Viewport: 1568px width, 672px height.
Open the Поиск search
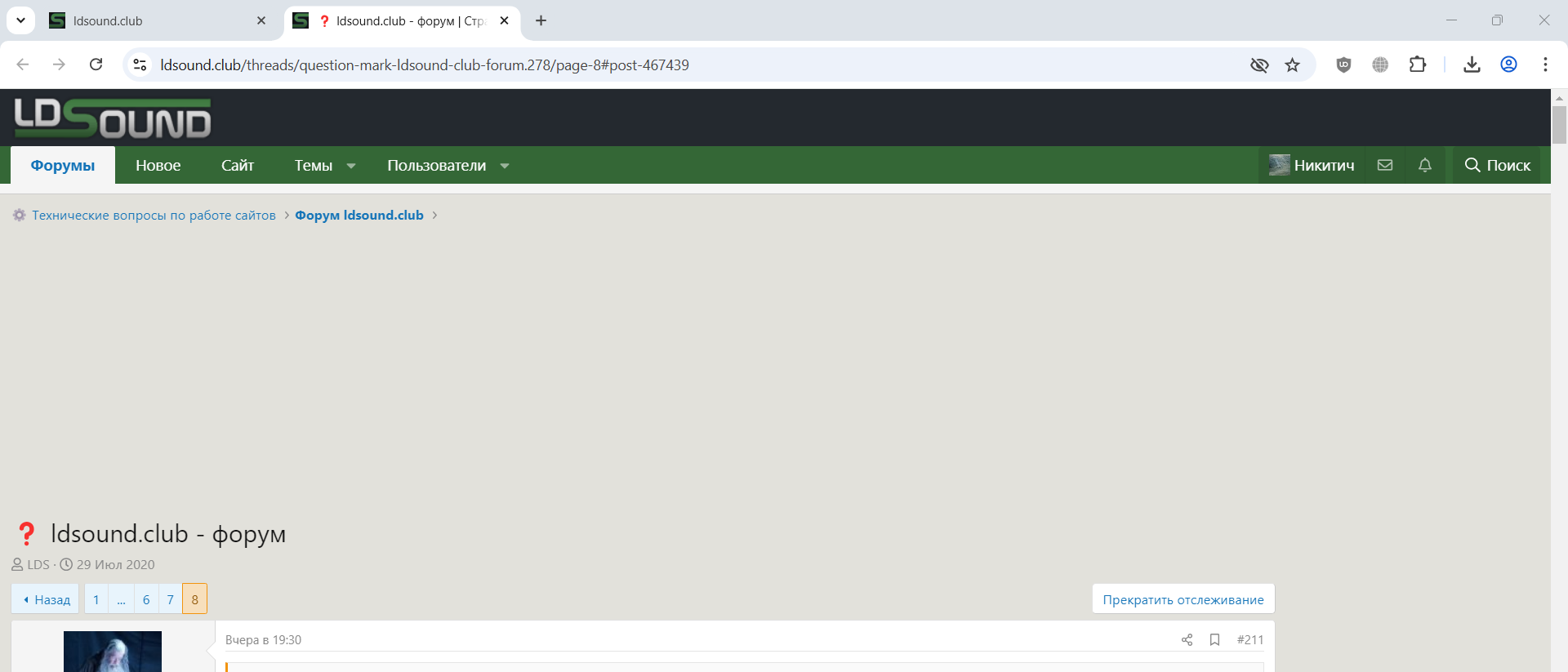[1497, 165]
